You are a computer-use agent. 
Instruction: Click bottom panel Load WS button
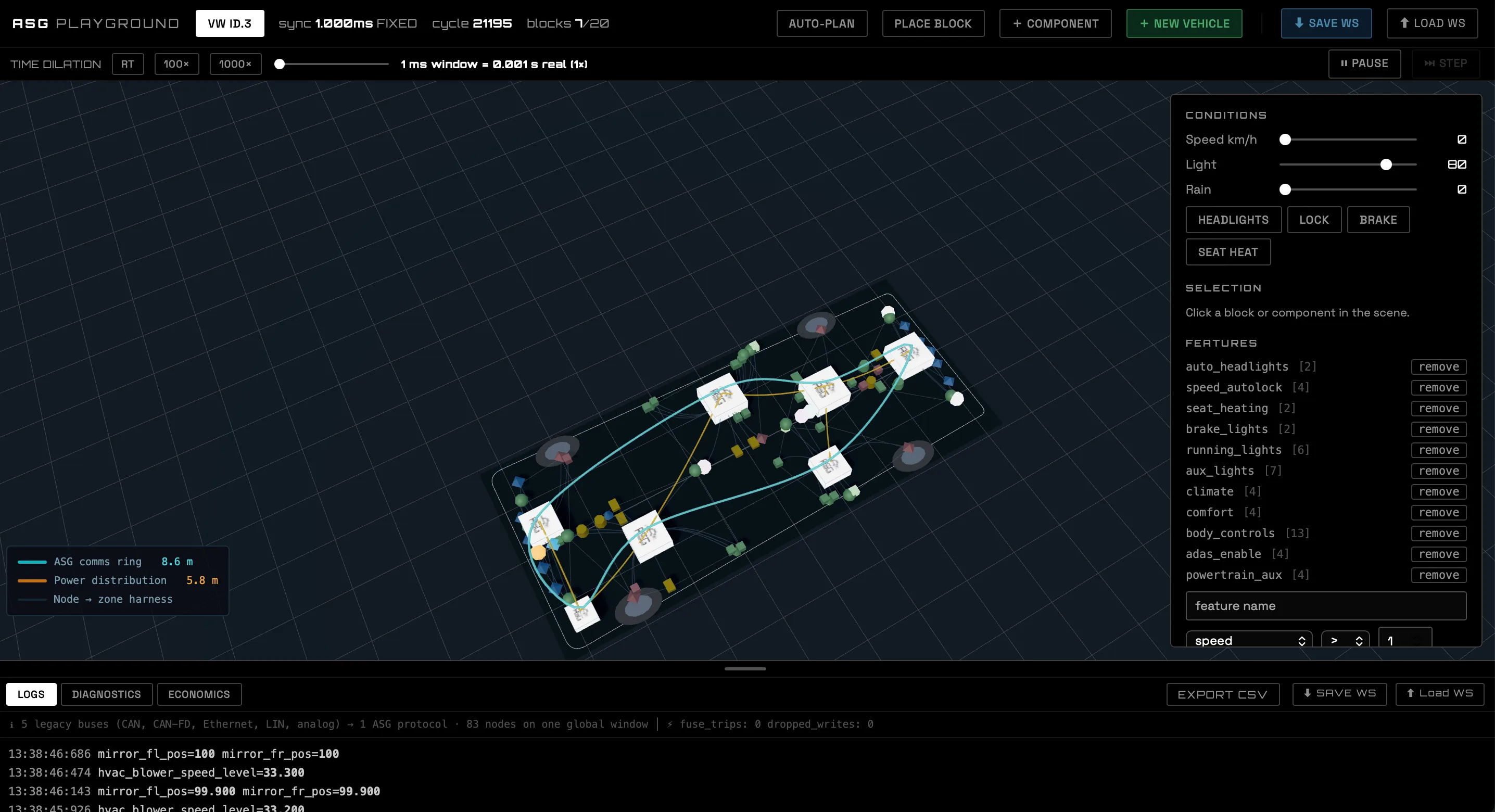point(1440,694)
